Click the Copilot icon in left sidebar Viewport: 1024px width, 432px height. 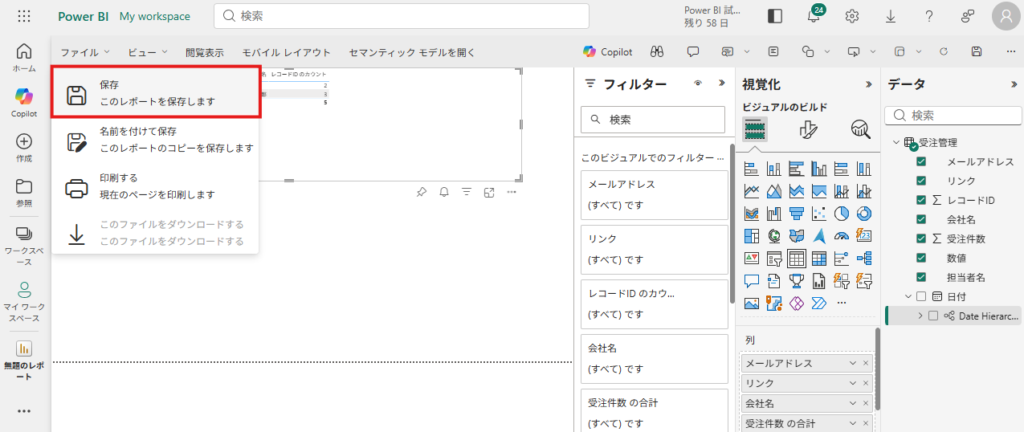pos(24,96)
